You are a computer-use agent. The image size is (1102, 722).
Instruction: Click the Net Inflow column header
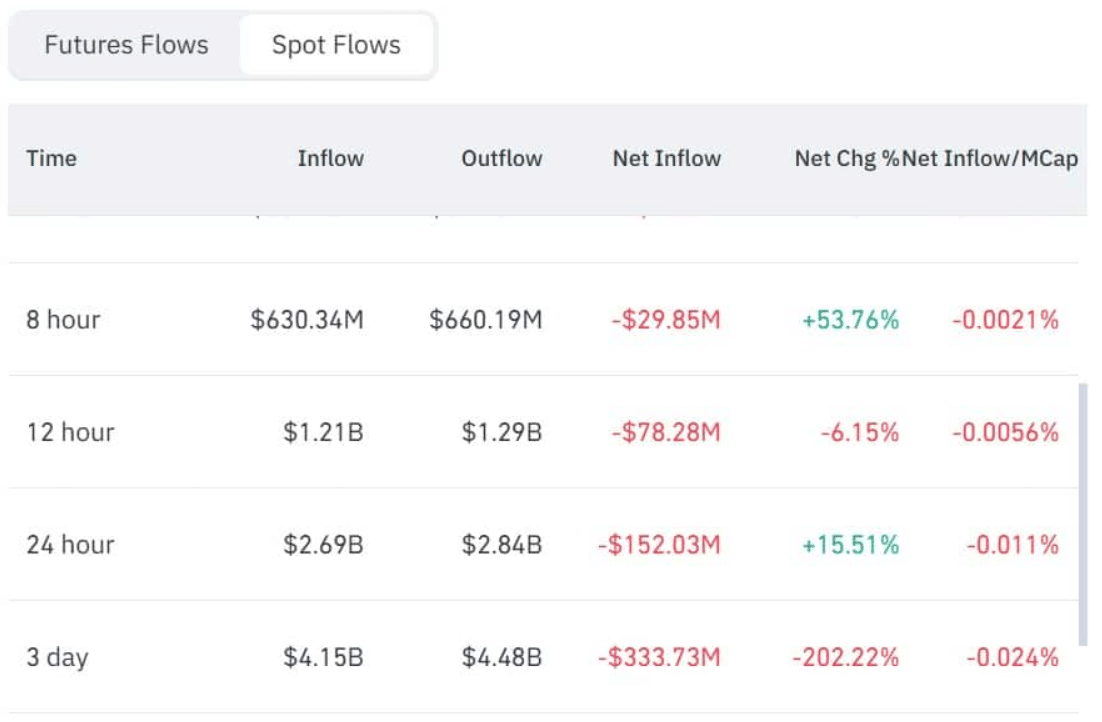pyautogui.click(x=667, y=158)
